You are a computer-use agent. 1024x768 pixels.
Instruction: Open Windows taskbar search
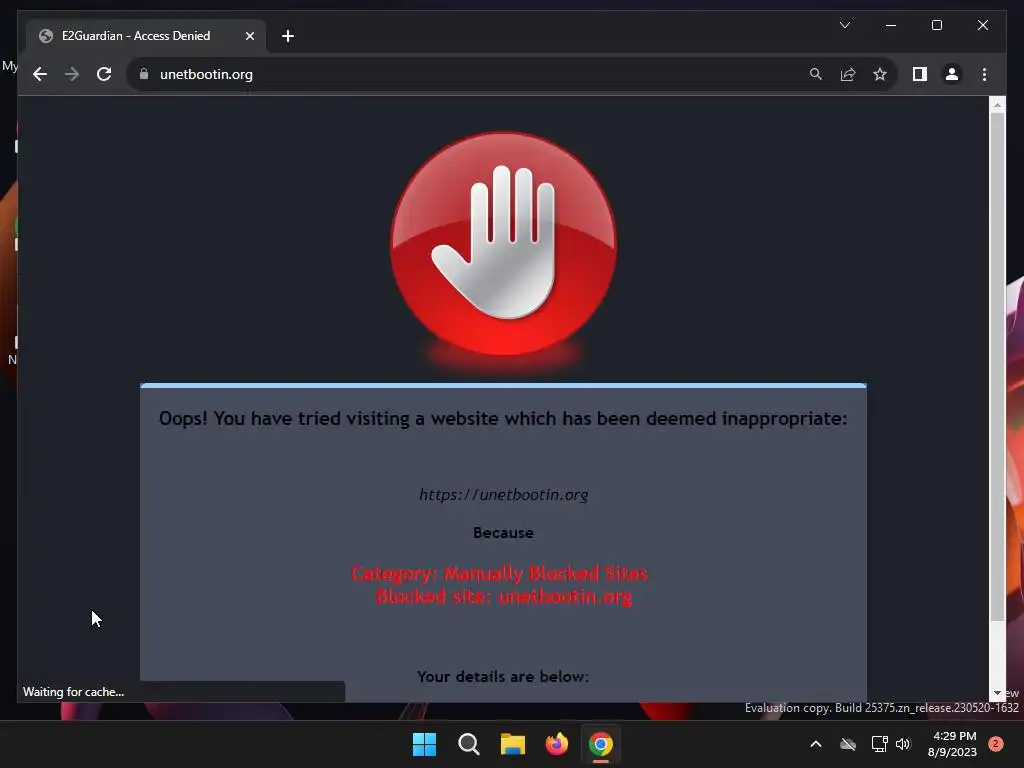(468, 744)
